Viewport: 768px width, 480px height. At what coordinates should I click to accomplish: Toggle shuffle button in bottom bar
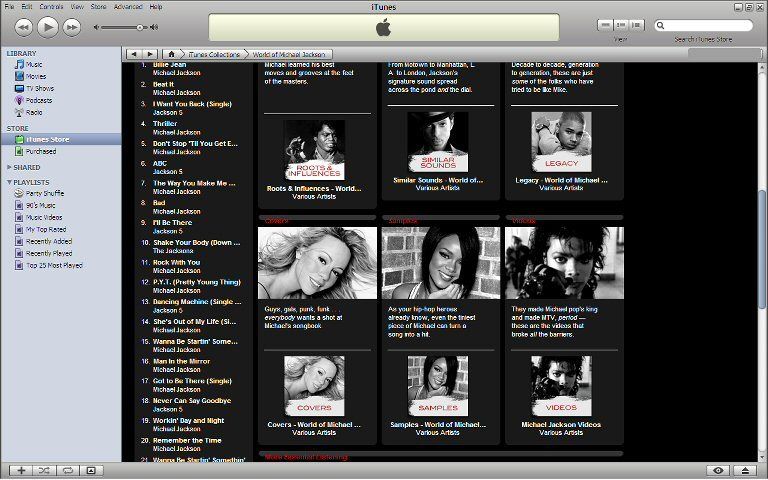coord(44,471)
